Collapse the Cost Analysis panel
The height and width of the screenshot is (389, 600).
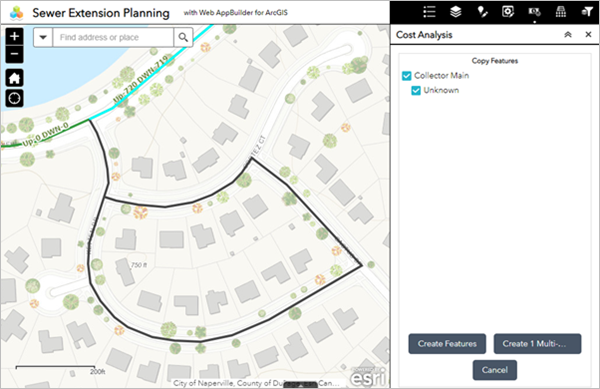pos(568,35)
